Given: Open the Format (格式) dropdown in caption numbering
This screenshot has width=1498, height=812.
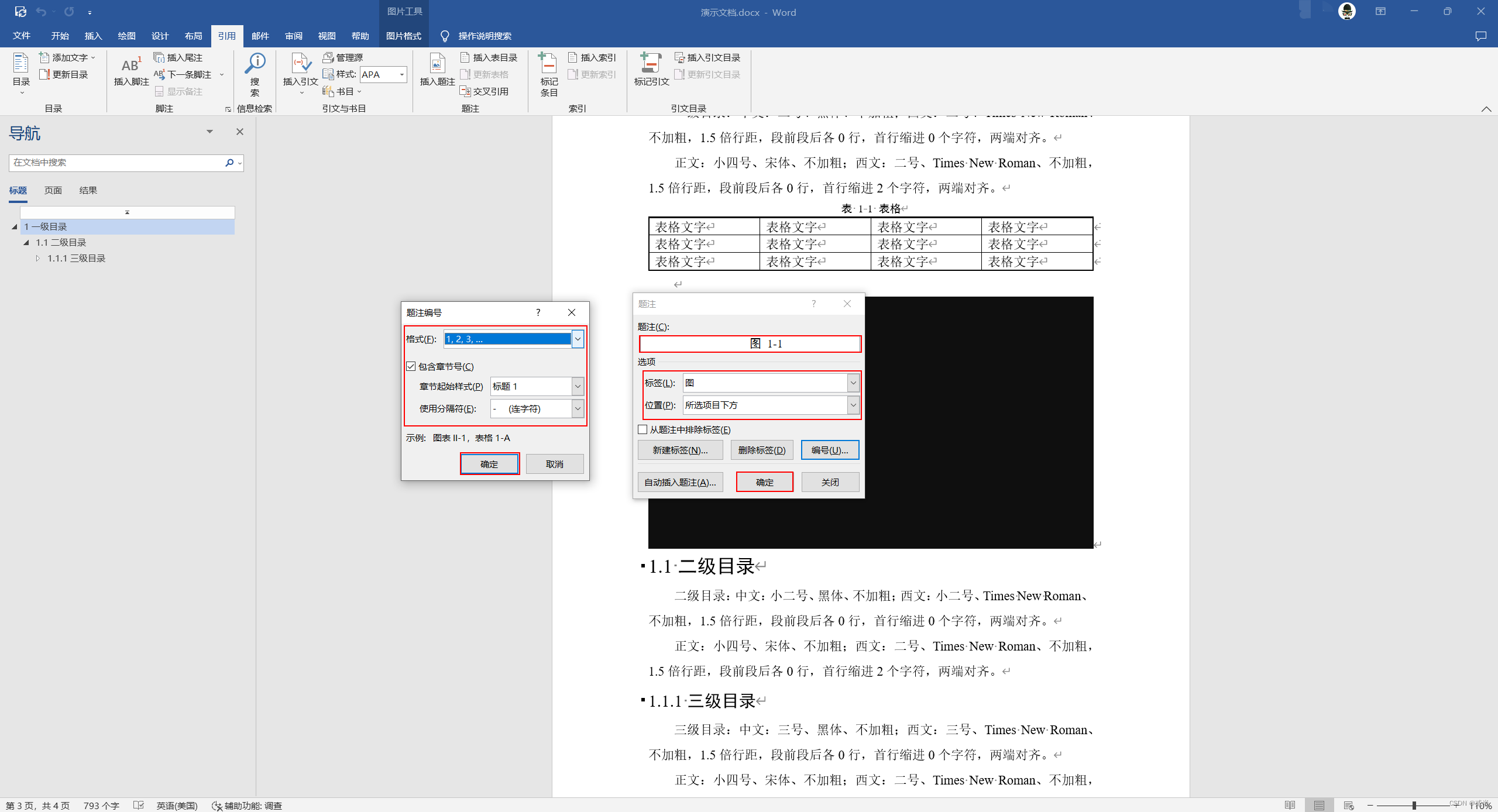Looking at the screenshot, I should pyautogui.click(x=578, y=339).
